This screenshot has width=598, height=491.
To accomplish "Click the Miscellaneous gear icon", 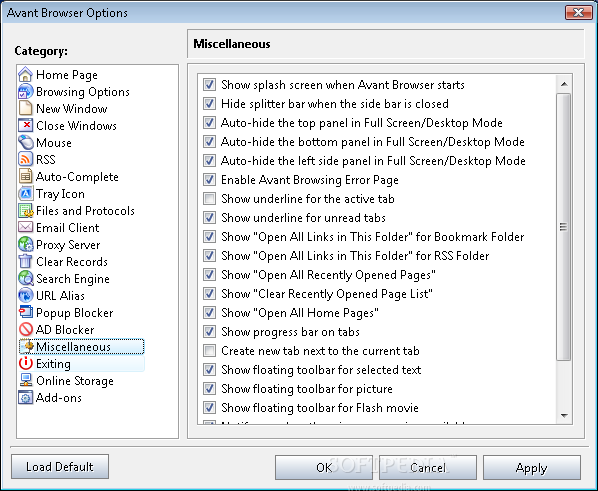I will click(28, 346).
